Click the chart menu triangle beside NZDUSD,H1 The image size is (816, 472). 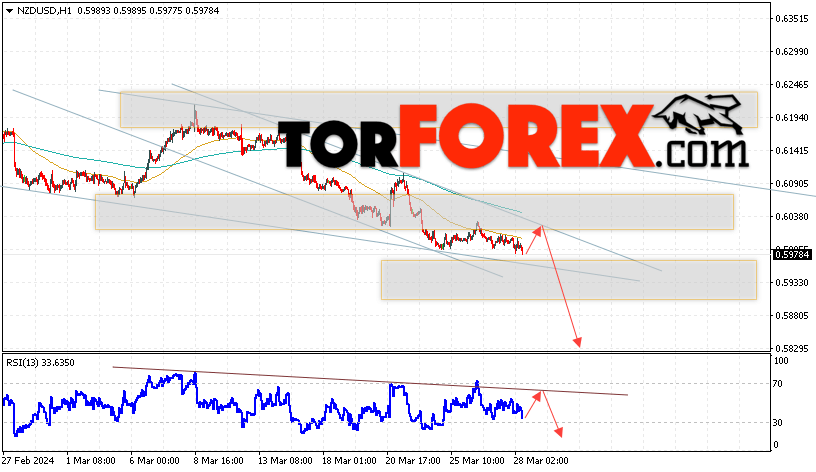pyautogui.click(x=9, y=11)
